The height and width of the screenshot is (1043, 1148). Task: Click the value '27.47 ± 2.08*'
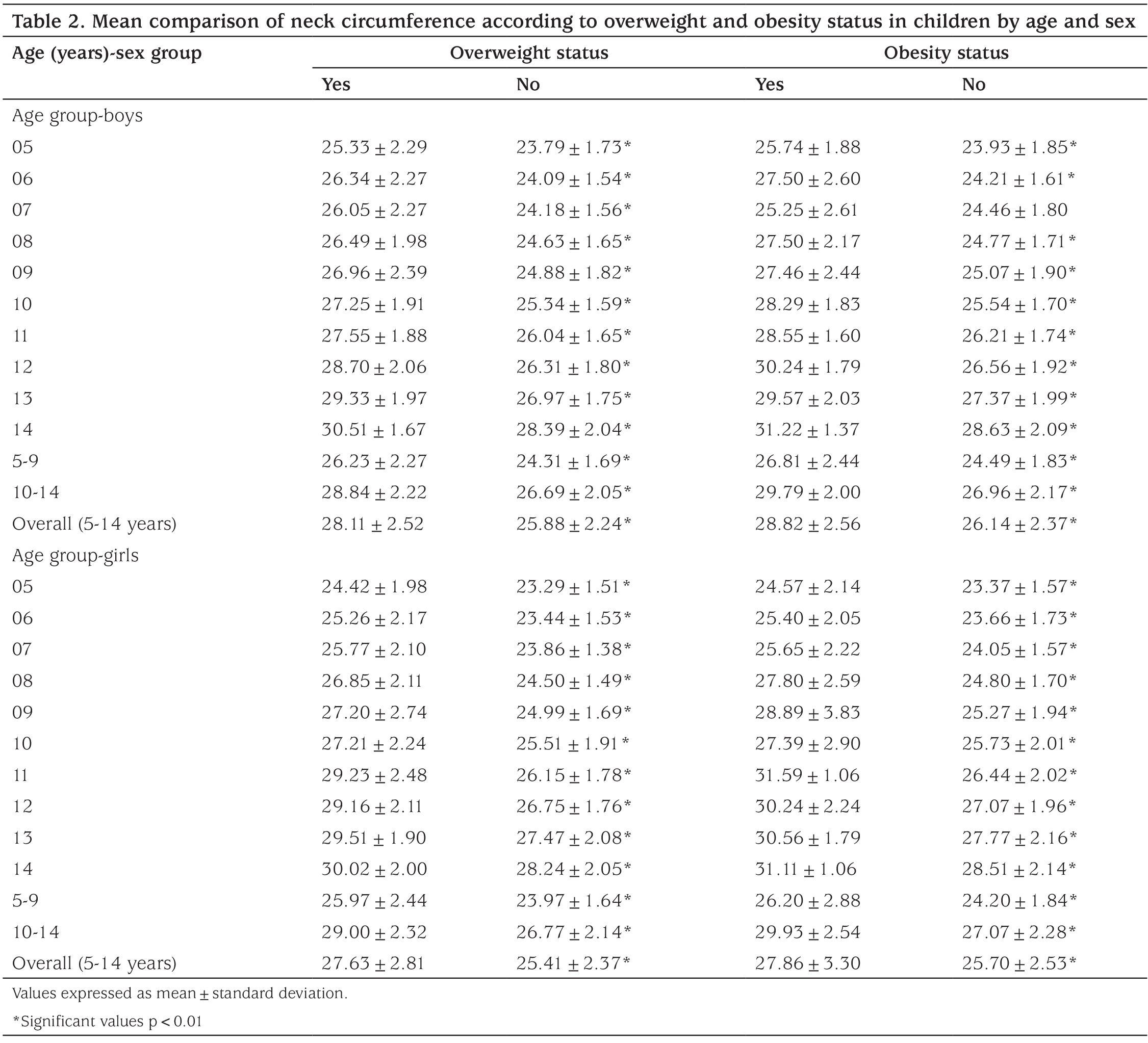(574, 838)
